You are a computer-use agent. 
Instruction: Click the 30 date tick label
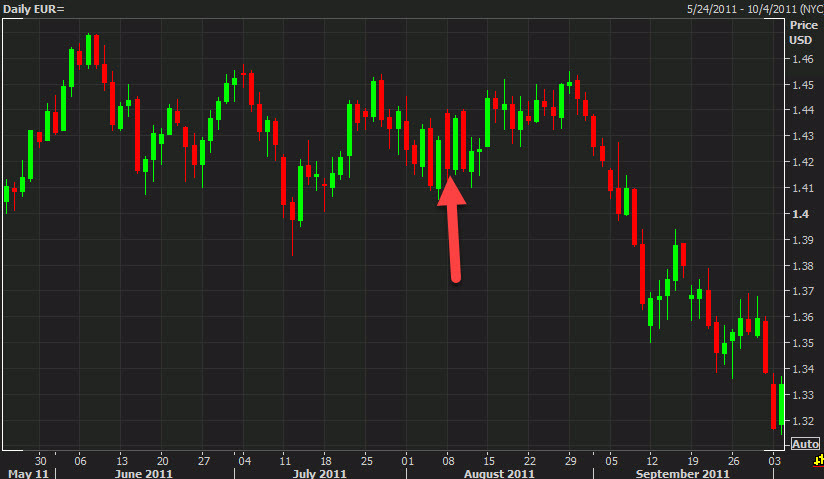pos(40,461)
